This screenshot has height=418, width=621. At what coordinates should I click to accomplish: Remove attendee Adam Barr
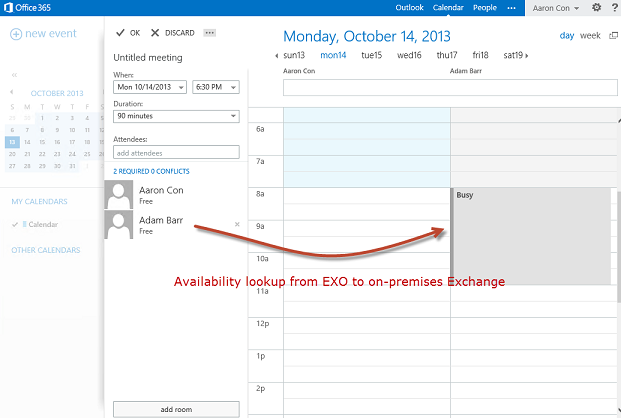tap(237, 224)
